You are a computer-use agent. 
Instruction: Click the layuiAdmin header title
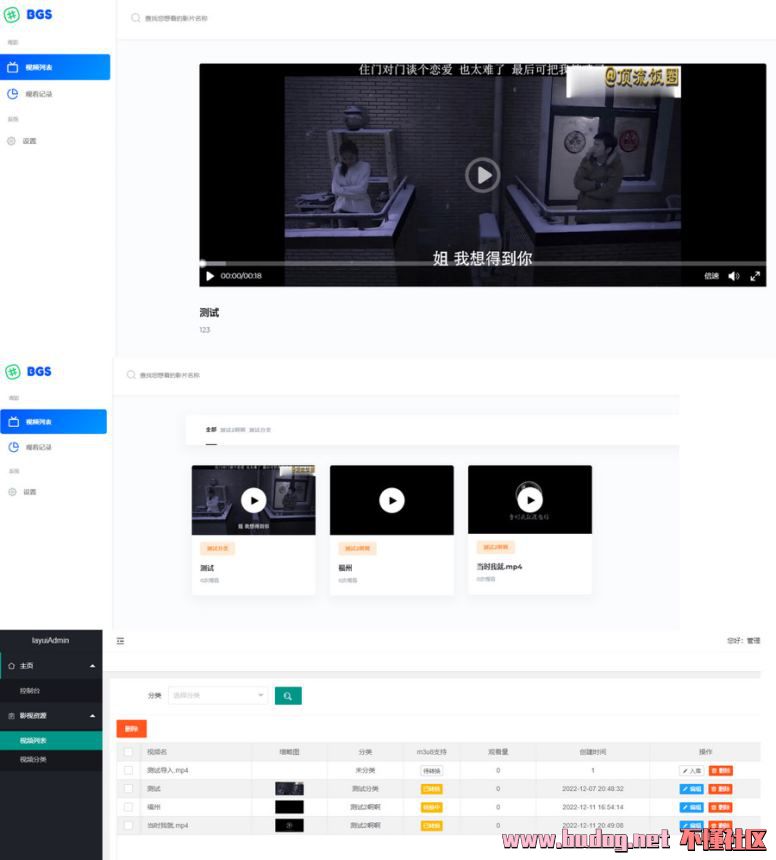50,640
